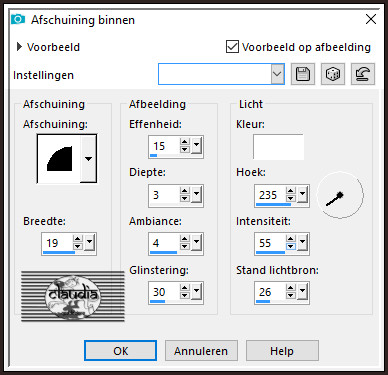Viewport: 388px width, 375px height.
Task: Decrease the Intensiteit value with down arrow
Action: pos(290,246)
